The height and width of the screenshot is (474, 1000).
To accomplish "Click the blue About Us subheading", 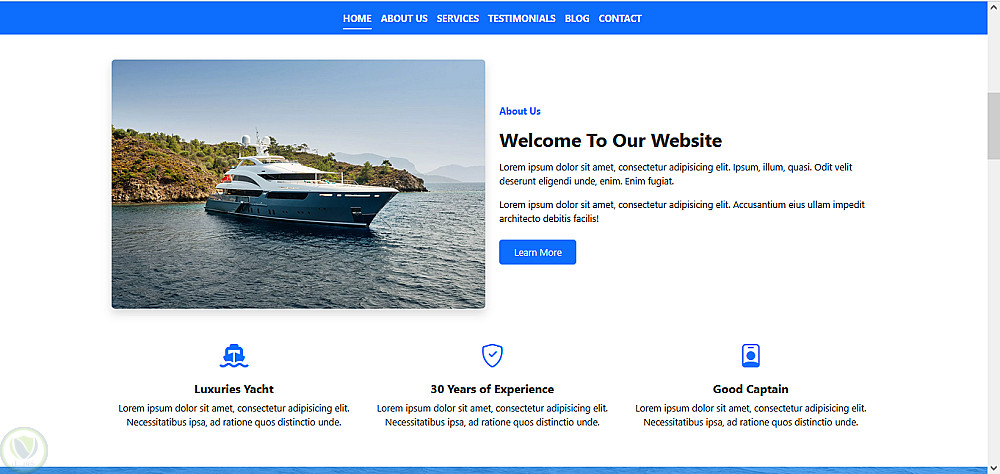I will [520, 111].
